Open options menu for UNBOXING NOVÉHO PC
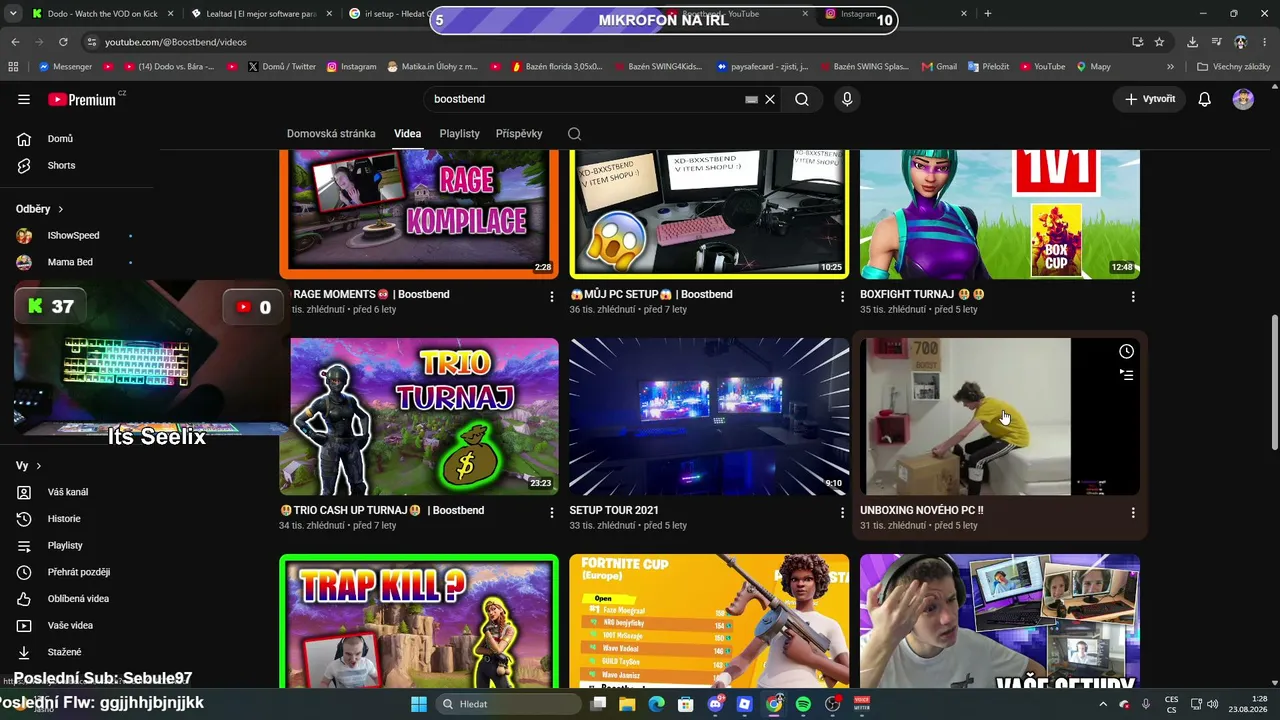This screenshot has width=1280, height=720. (x=1133, y=513)
